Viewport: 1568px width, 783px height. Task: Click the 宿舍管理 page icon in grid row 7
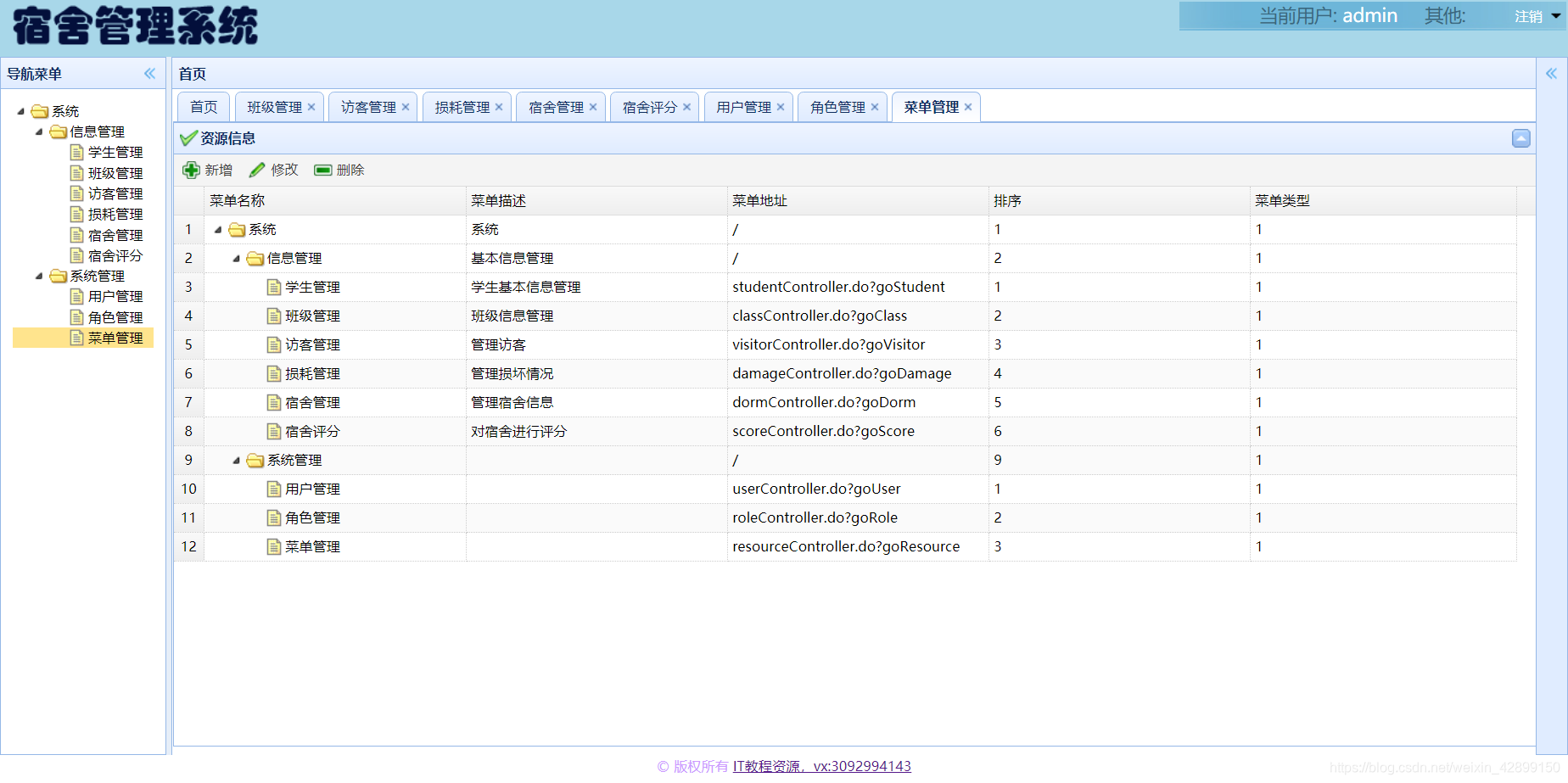tap(274, 402)
